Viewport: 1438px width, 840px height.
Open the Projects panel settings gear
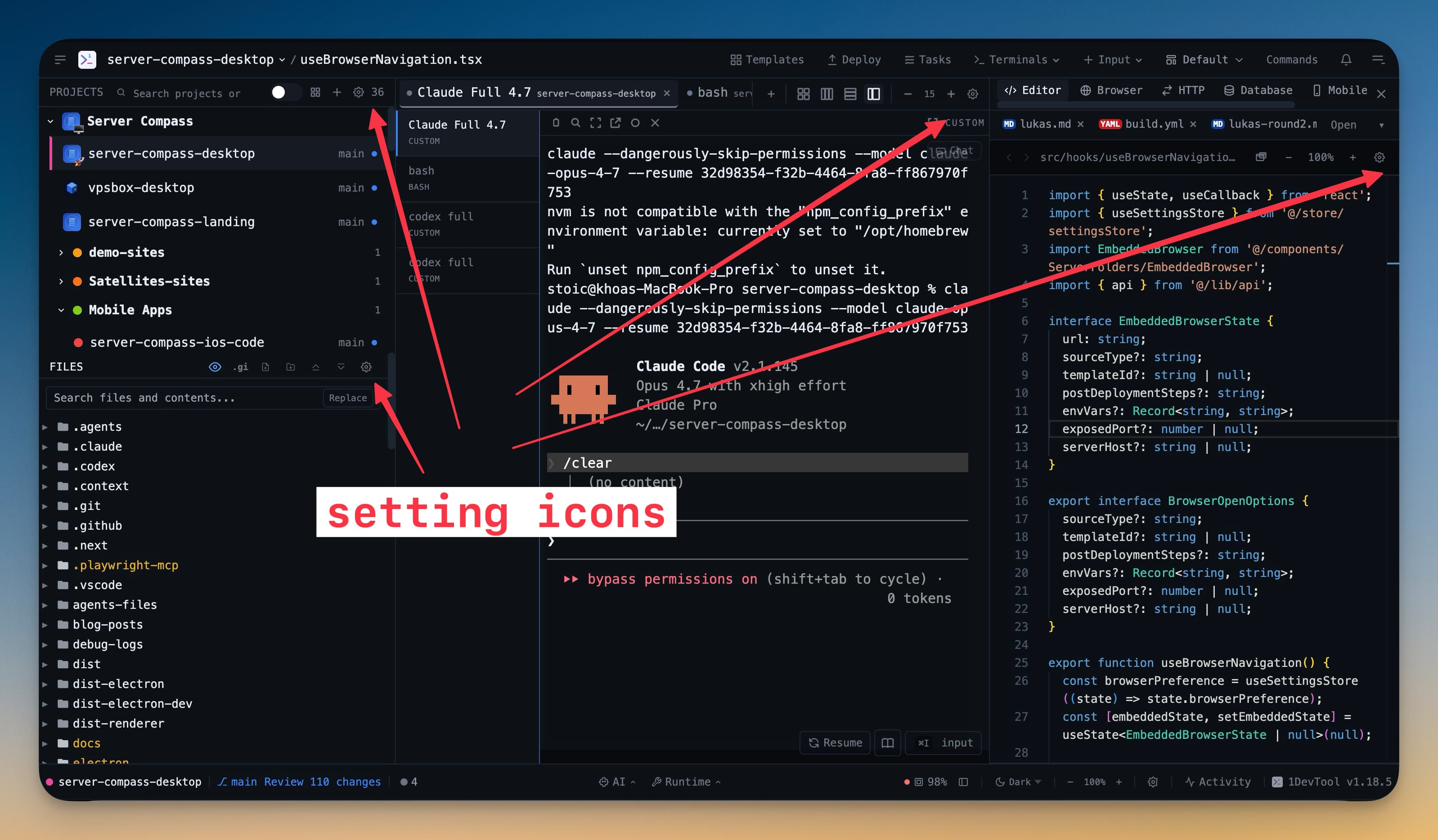[x=358, y=92]
